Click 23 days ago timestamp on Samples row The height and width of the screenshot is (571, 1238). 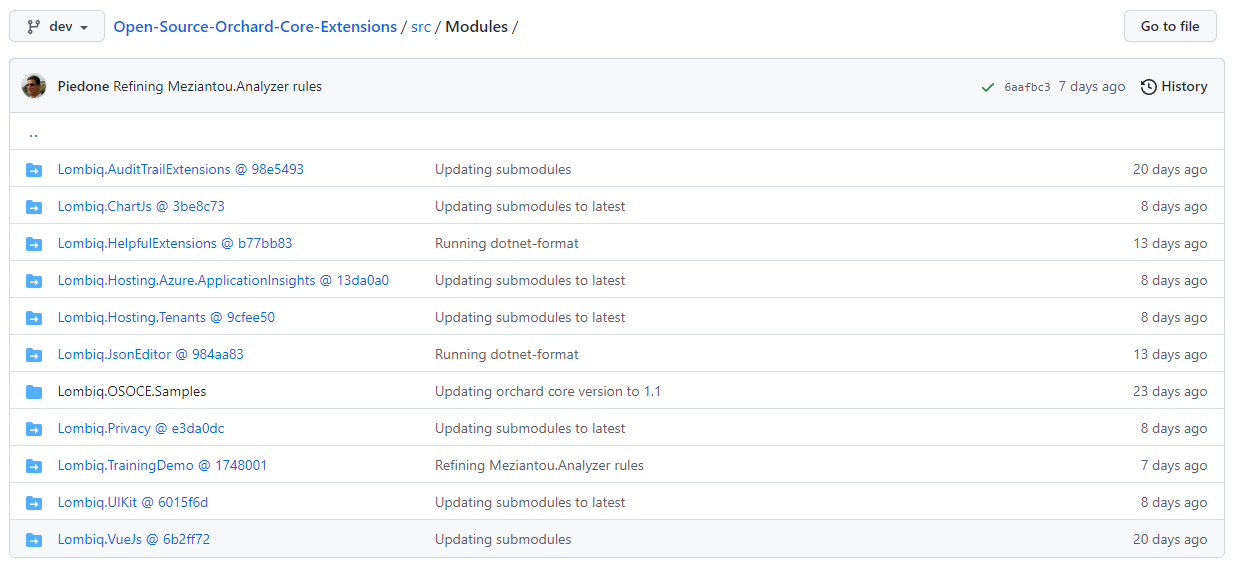(1170, 391)
